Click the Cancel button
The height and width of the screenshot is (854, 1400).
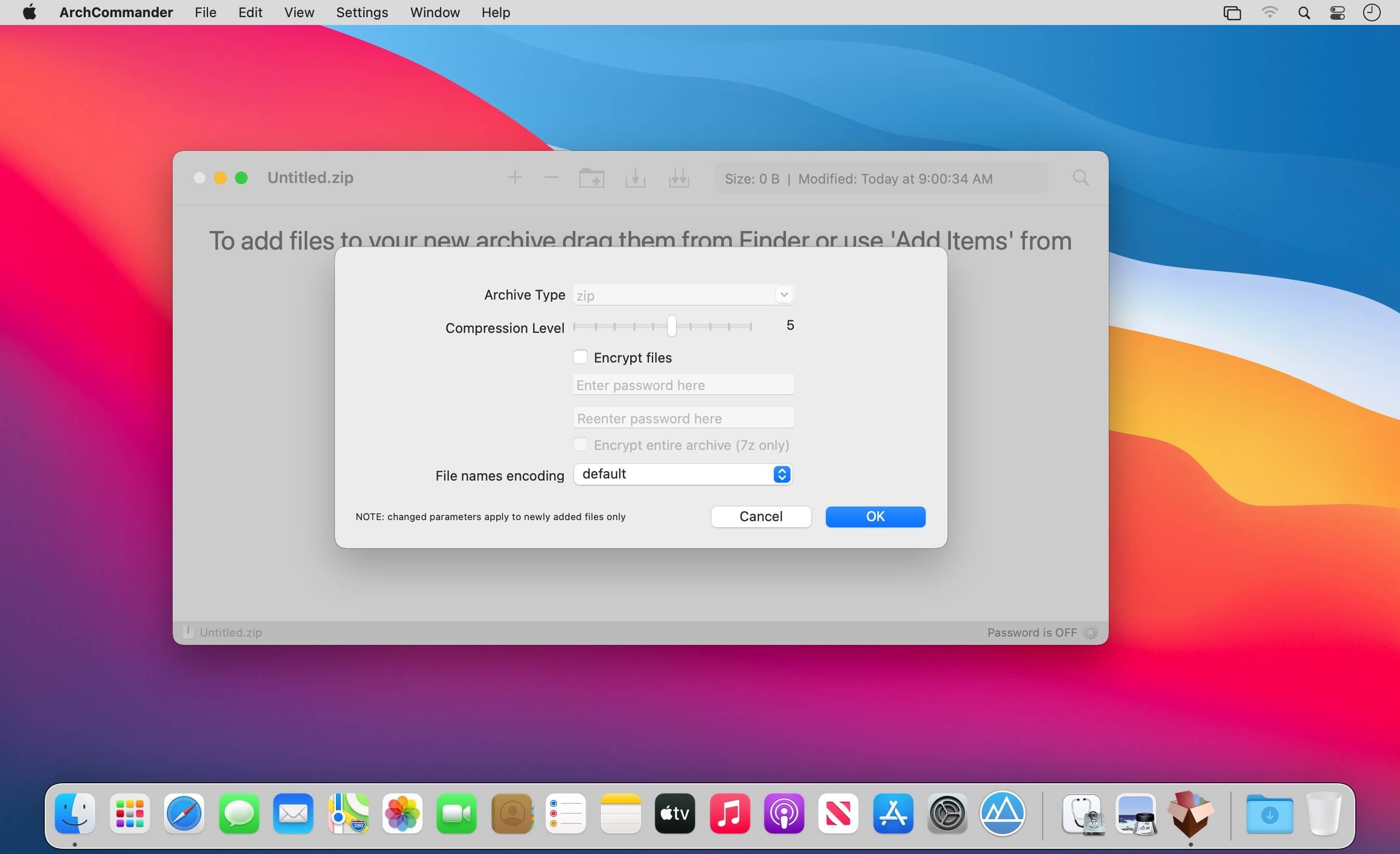point(761,516)
